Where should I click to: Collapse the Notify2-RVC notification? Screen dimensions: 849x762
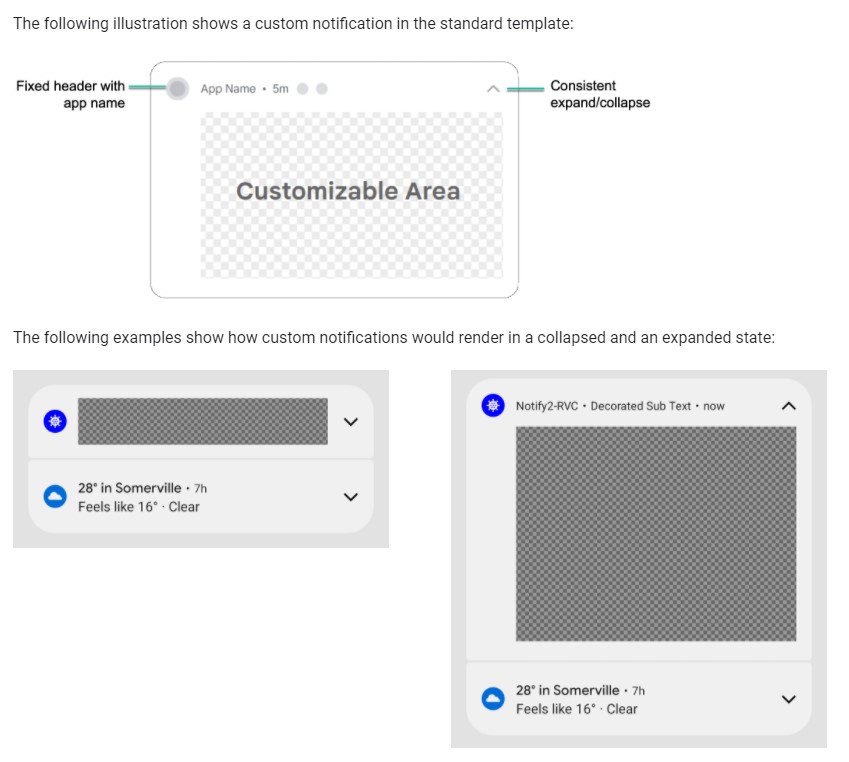[x=788, y=406]
